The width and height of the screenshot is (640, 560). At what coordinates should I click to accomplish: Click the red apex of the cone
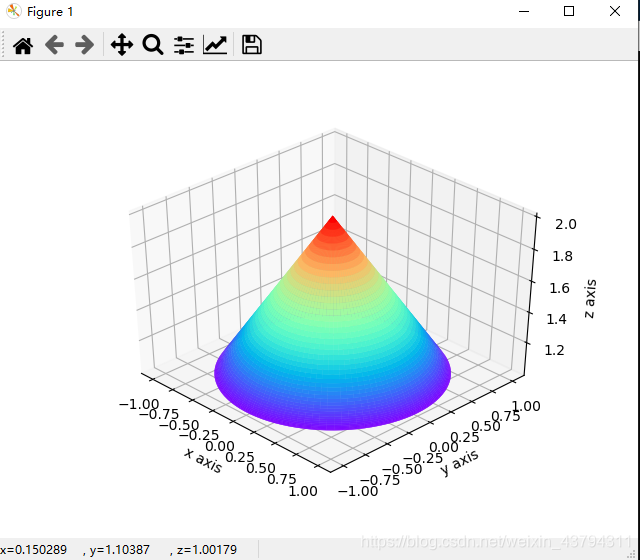[x=333, y=220]
